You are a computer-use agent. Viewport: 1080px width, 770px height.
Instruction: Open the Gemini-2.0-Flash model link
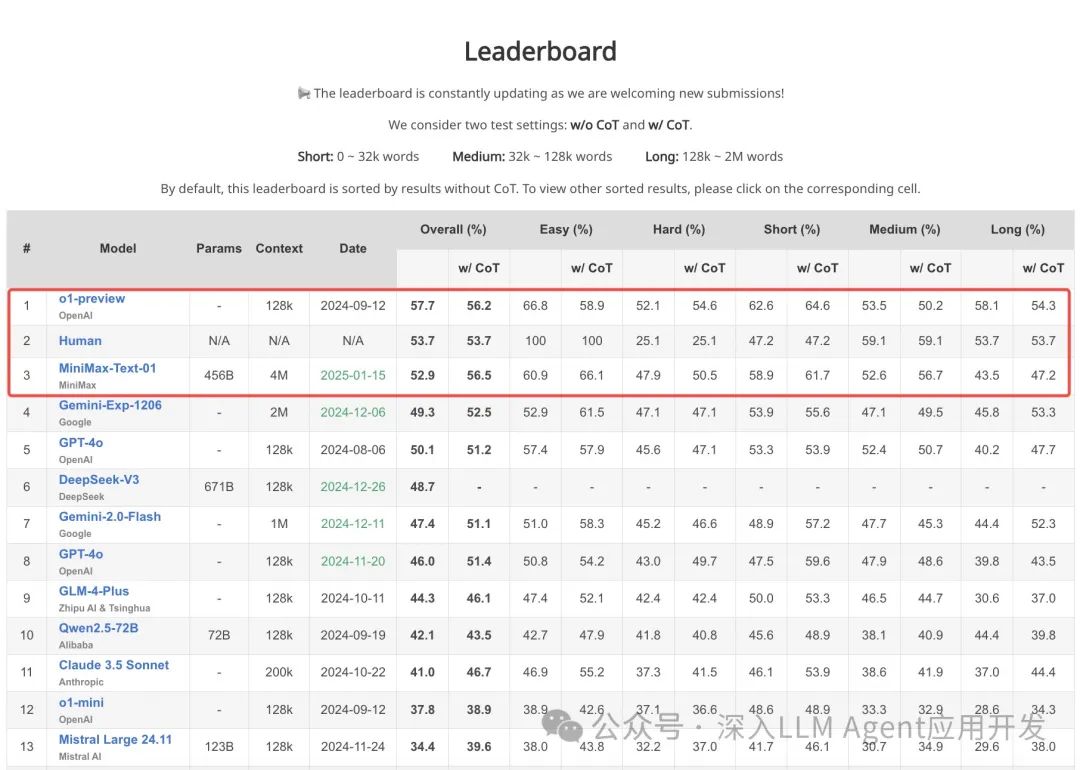[110, 517]
